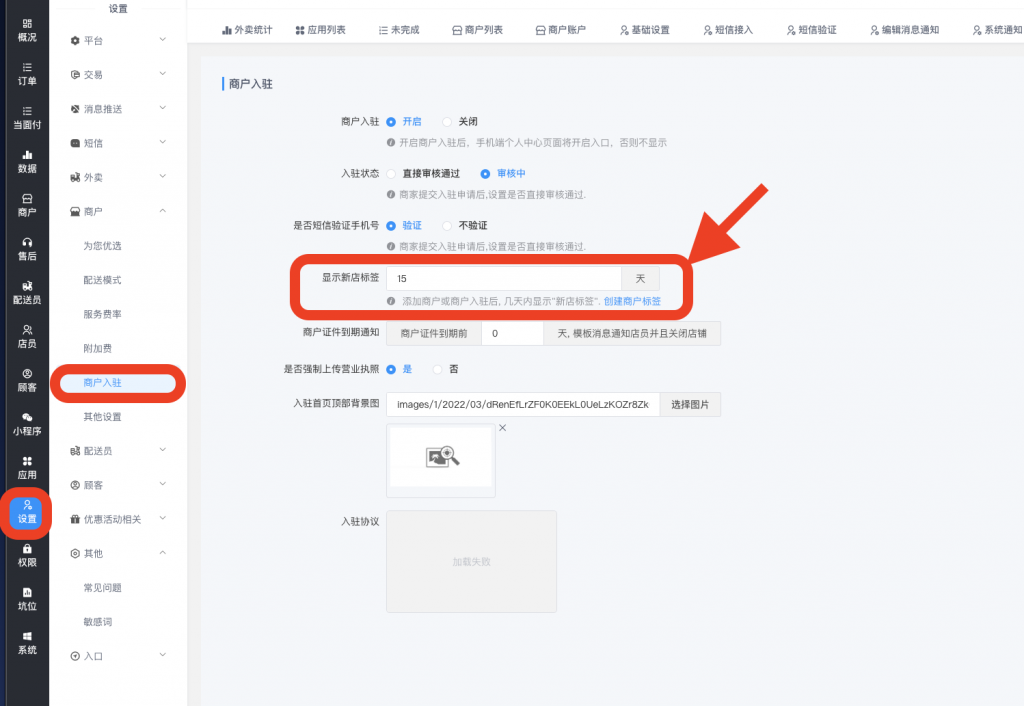Open 概况 overview icon in left sidebar
The height and width of the screenshot is (706, 1024).
[27, 29]
